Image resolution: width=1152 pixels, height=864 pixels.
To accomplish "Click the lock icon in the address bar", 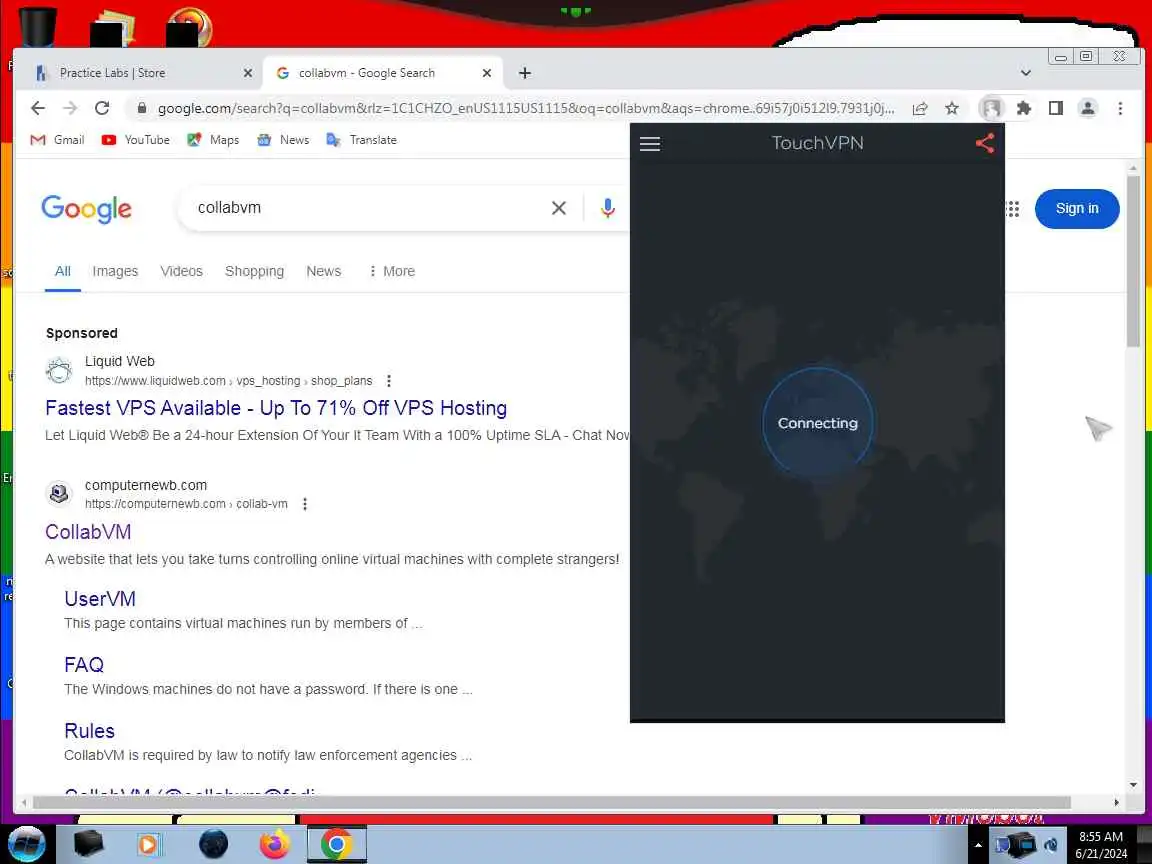I will point(142,108).
